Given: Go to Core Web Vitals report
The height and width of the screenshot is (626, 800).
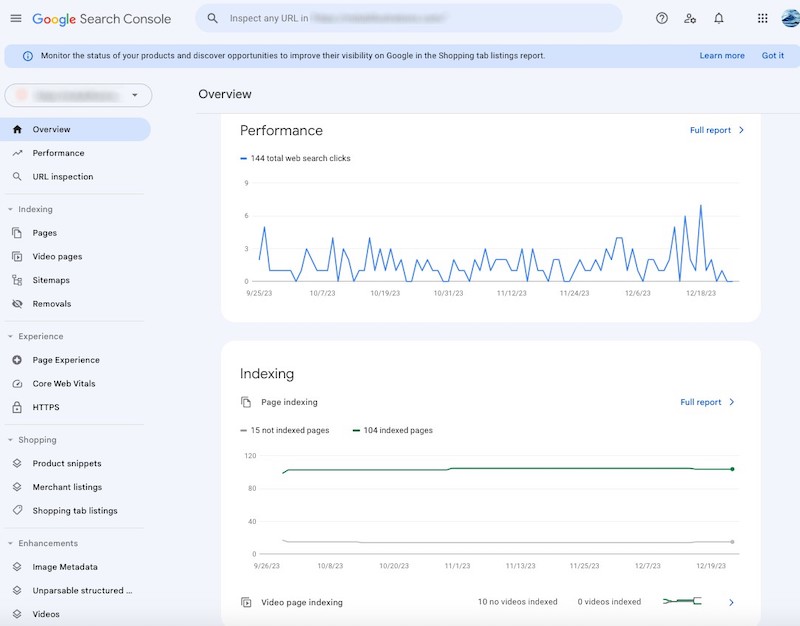Looking at the screenshot, I should pos(69,384).
